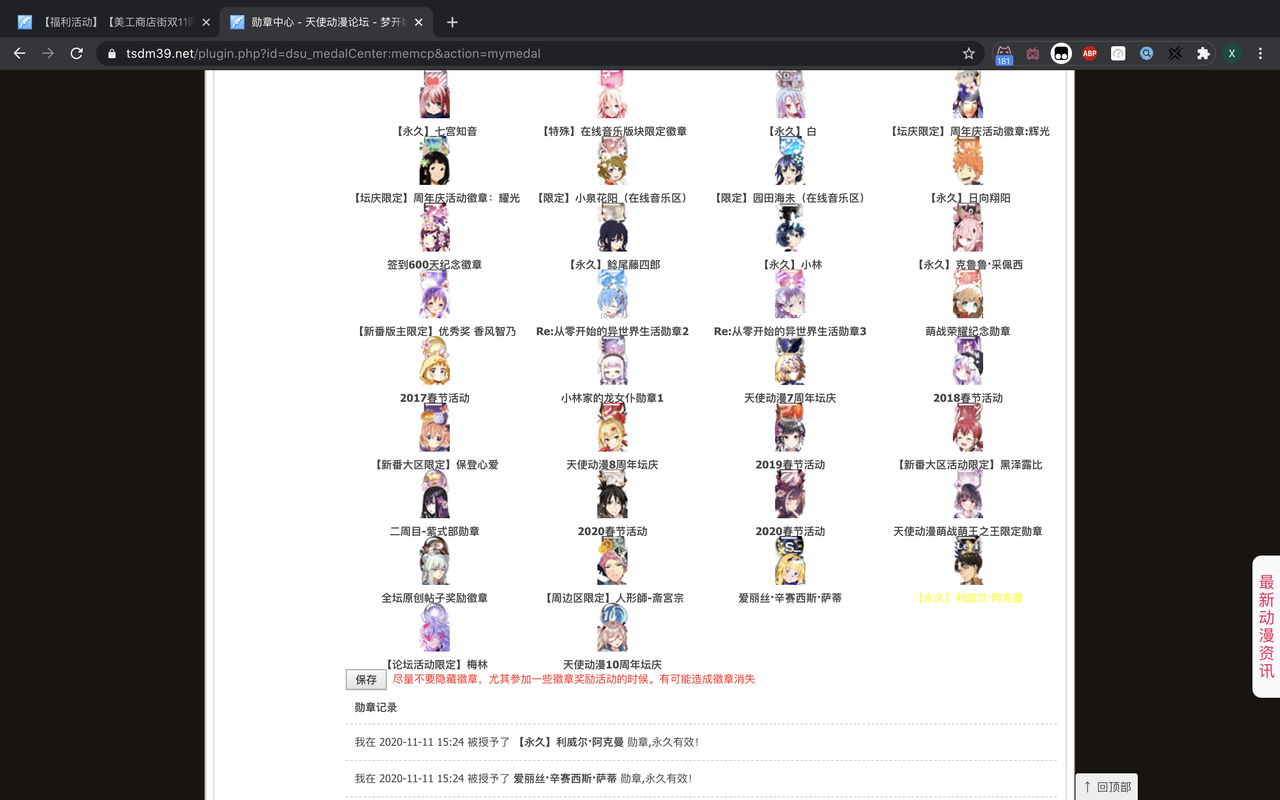The height and width of the screenshot is (800, 1280).
Task: Click the 爱丽丝·辛赛西斯·萨蒂 medal image
Action: (790, 562)
